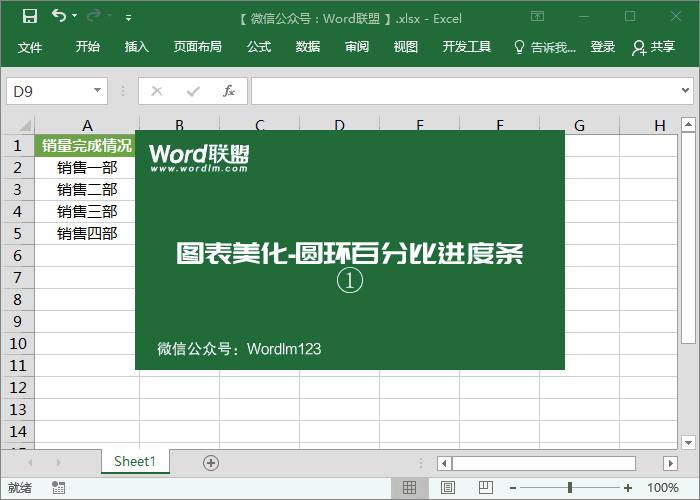Add a new sheet with plus icon
Viewport: 700px width, 500px height.
point(210,462)
